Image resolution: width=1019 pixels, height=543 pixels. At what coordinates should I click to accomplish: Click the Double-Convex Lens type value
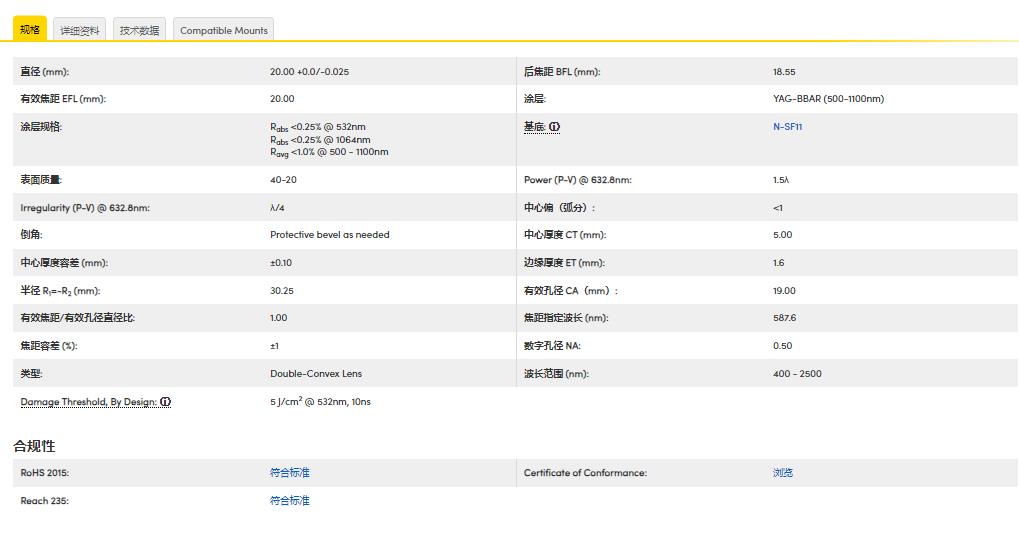pyautogui.click(x=316, y=374)
